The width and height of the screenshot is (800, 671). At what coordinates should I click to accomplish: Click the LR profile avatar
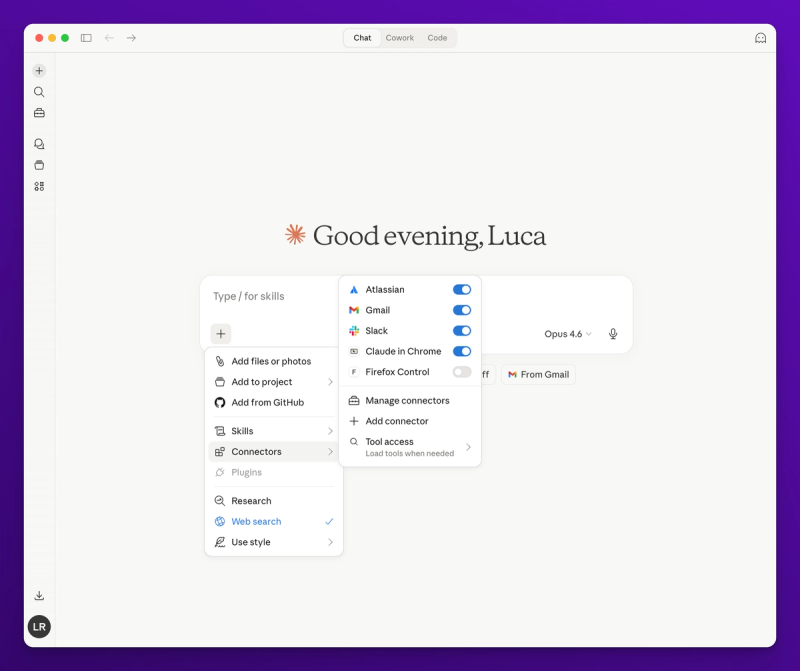pyautogui.click(x=38, y=626)
